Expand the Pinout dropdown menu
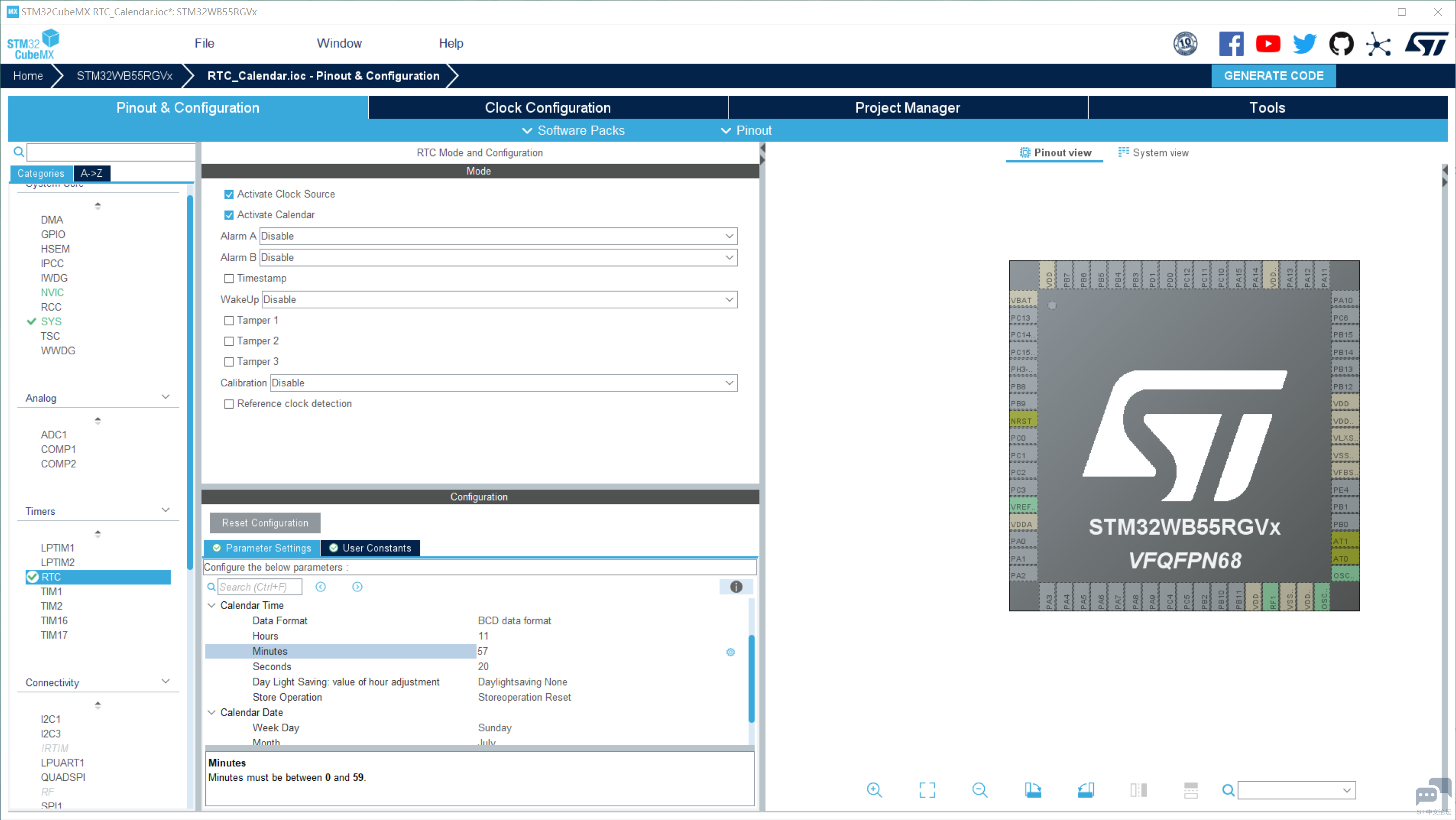Viewport: 1456px width, 820px height. pyautogui.click(x=746, y=130)
